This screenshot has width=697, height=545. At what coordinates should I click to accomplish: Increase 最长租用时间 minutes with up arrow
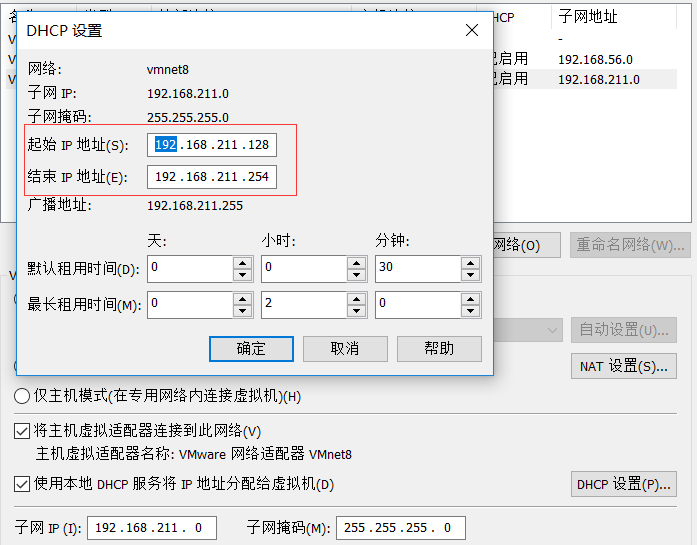pyautogui.click(x=471, y=299)
